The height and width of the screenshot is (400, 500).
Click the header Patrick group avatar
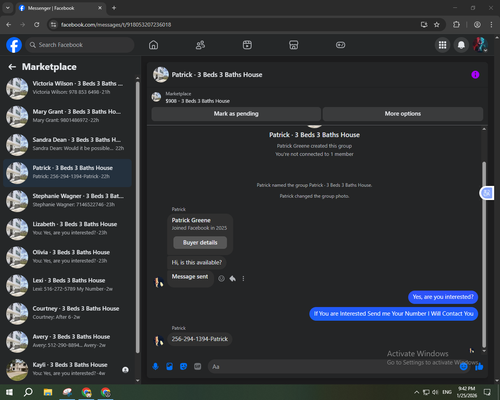[x=161, y=75]
